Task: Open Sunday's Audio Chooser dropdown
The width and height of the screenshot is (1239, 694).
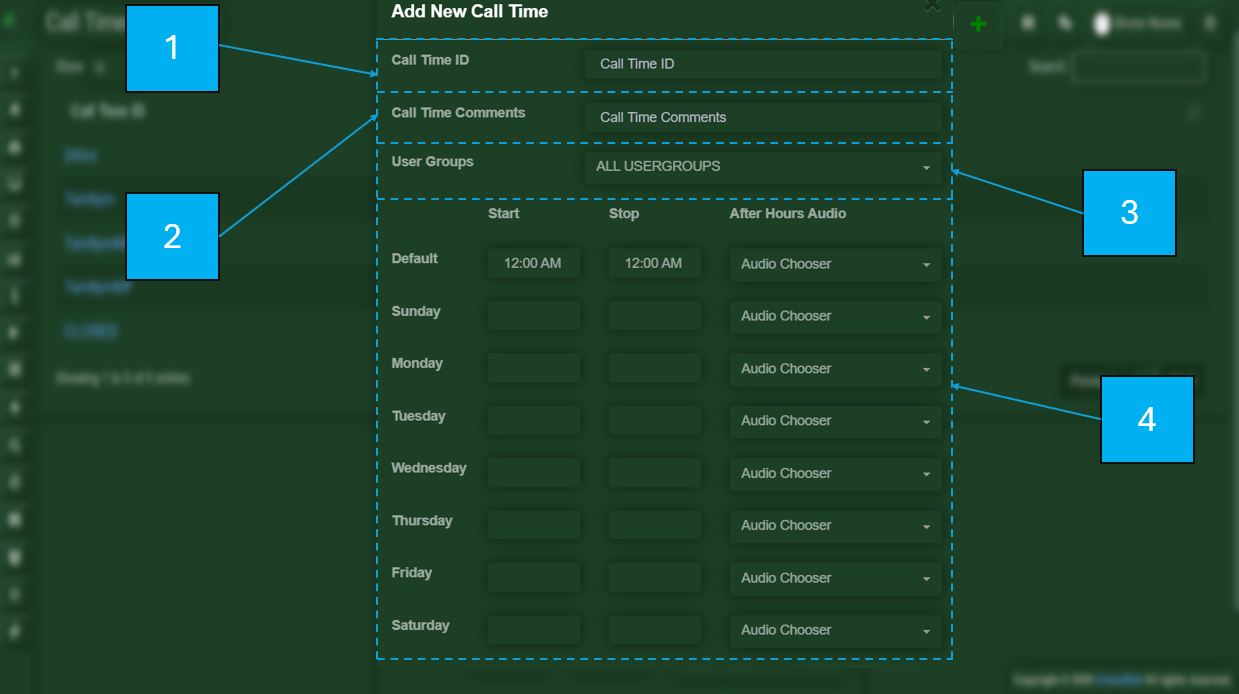Action: click(x=835, y=316)
